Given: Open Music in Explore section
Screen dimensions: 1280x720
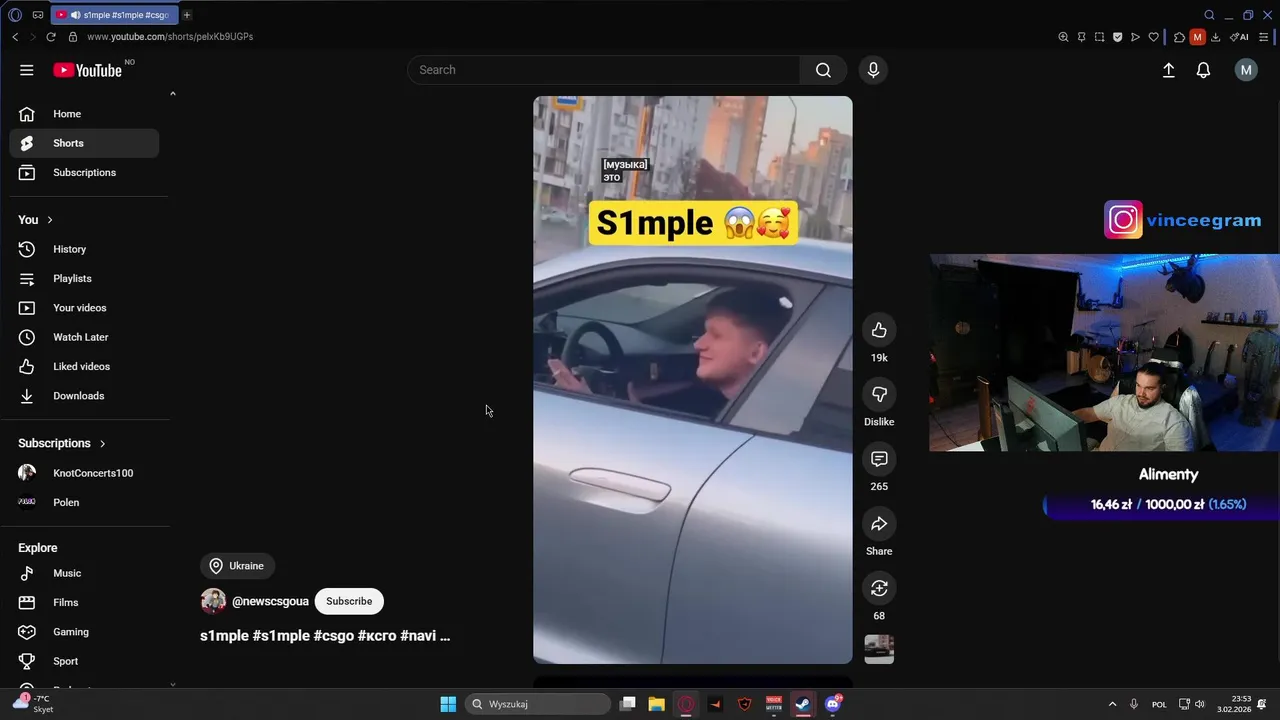Looking at the screenshot, I should (84, 573).
